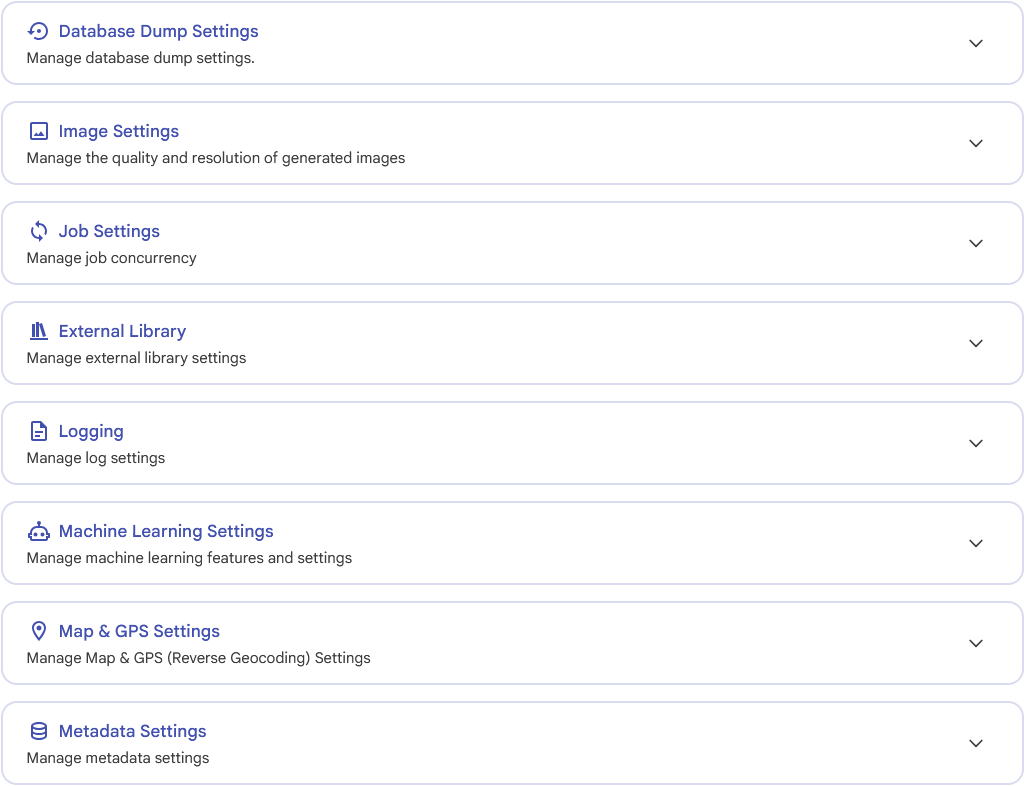Screen dimensions: 1024x786
Task: Open the Logging settings link
Action: coord(91,431)
